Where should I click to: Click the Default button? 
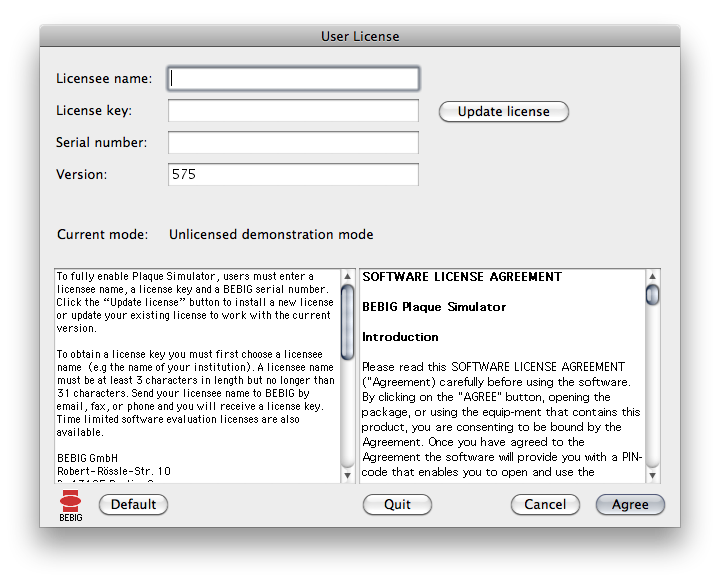(133, 504)
